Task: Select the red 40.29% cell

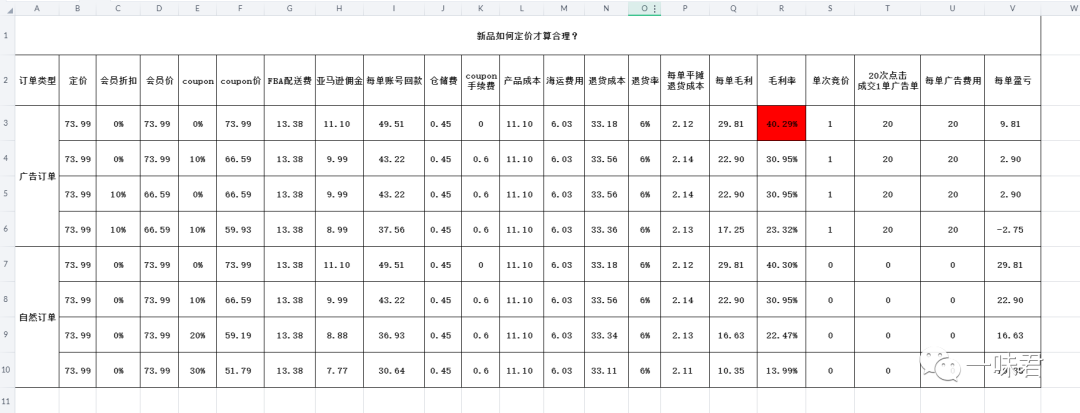Action: (781, 124)
